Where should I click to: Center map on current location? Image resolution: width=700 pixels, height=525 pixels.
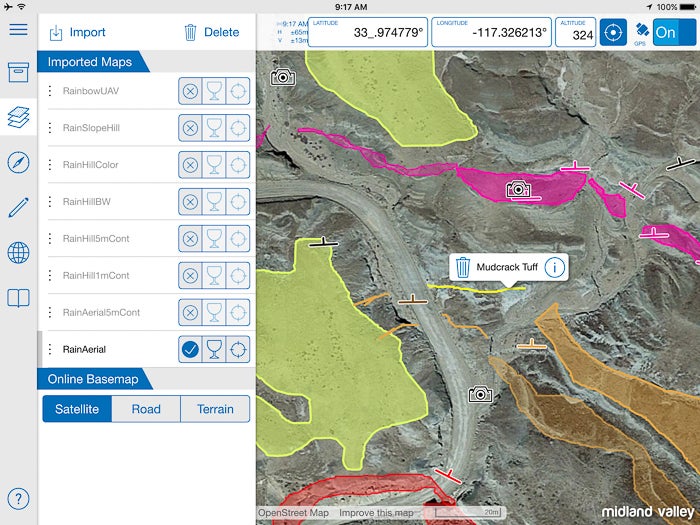[x=613, y=32]
